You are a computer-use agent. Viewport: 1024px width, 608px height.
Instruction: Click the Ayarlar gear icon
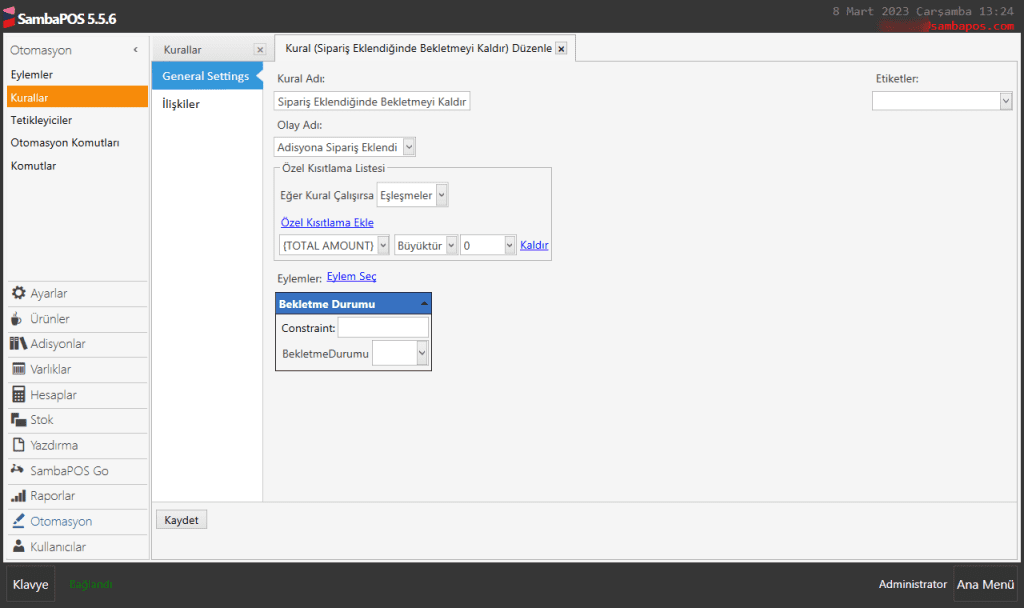pos(18,294)
